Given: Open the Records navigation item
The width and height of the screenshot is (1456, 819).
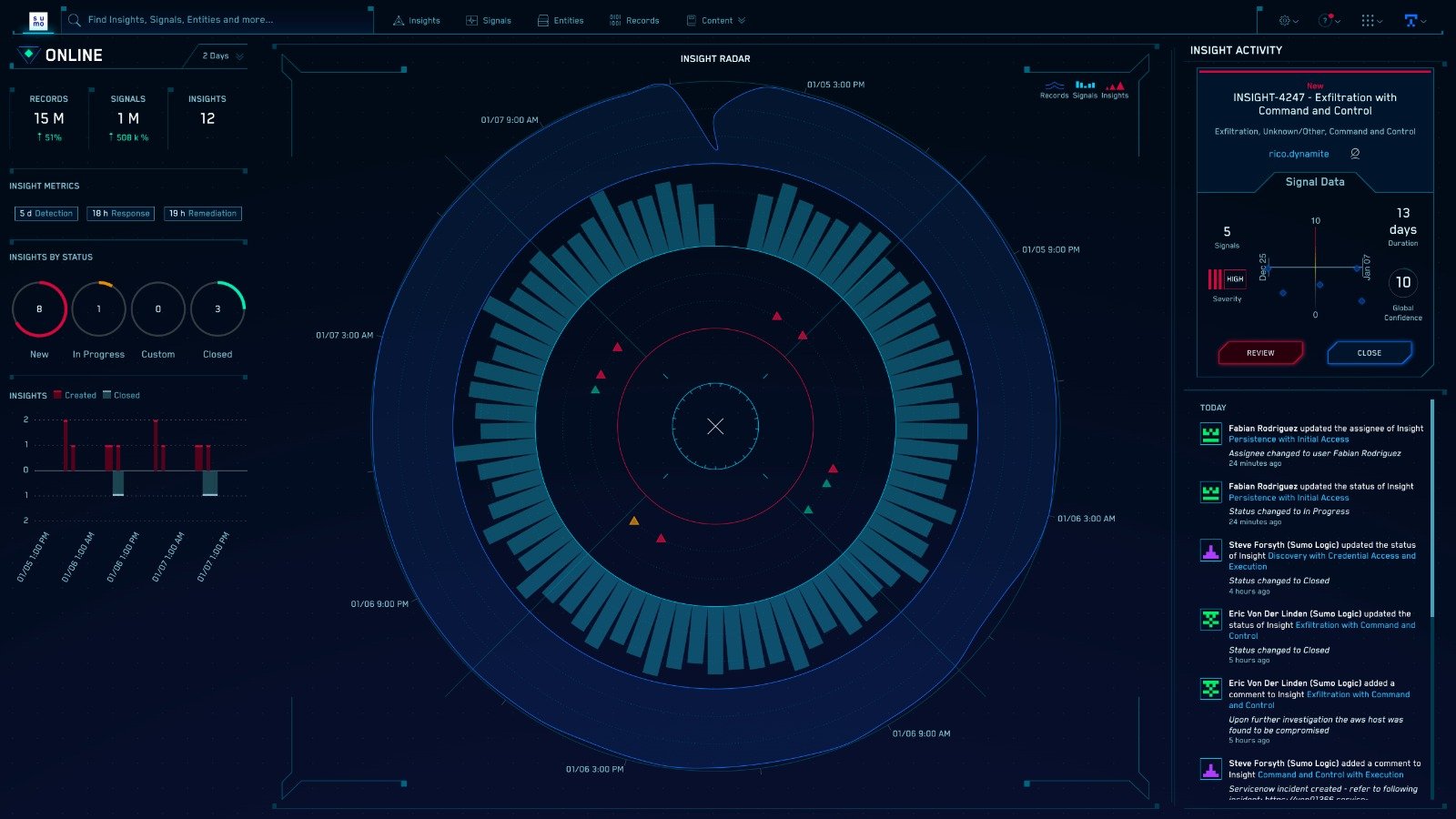Looking at the screenshot, I should (x=634, y=20).
